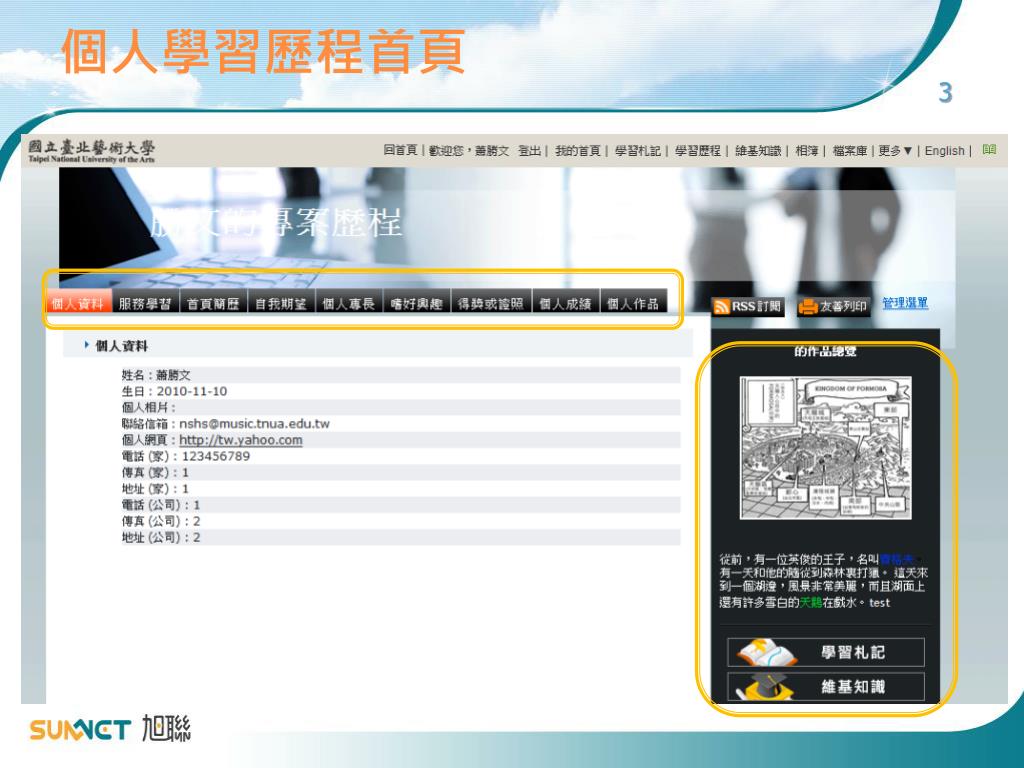Click the 傳真 (家) row
Viewport: 1024px width, 768px height.
(x=400, y=472)
